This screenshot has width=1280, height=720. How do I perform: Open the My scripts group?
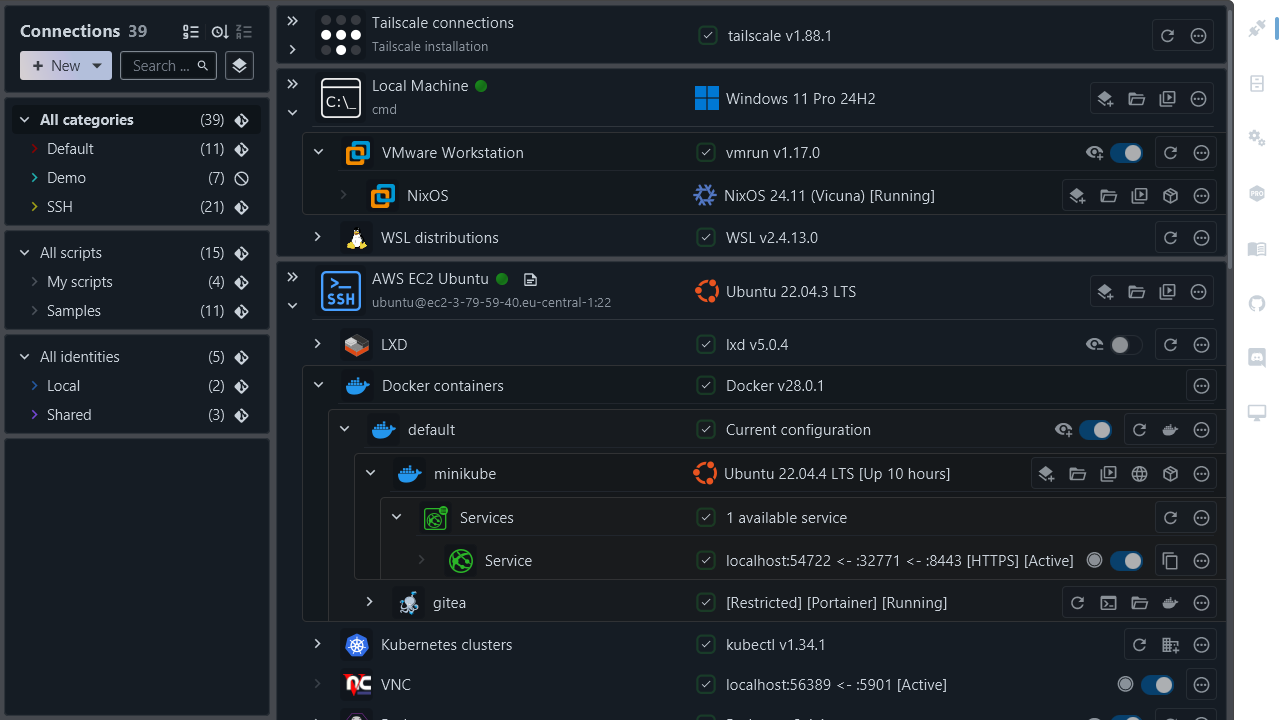(80, 282)
